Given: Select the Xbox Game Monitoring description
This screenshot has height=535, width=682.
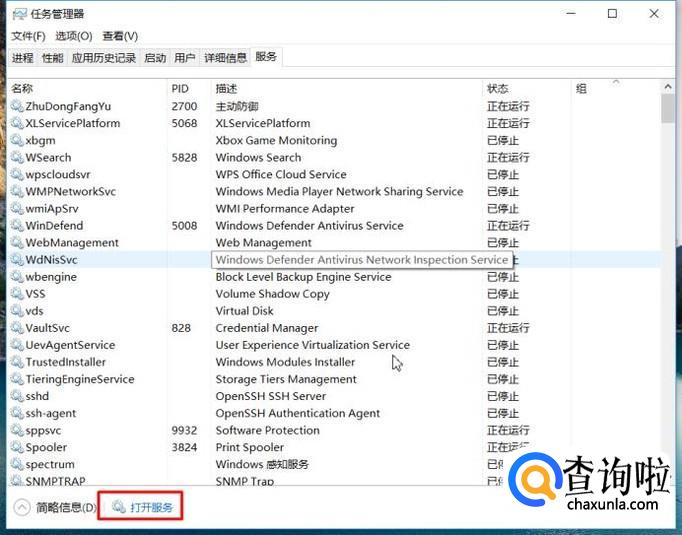Looking at the screenshot, I should [276, 140].
